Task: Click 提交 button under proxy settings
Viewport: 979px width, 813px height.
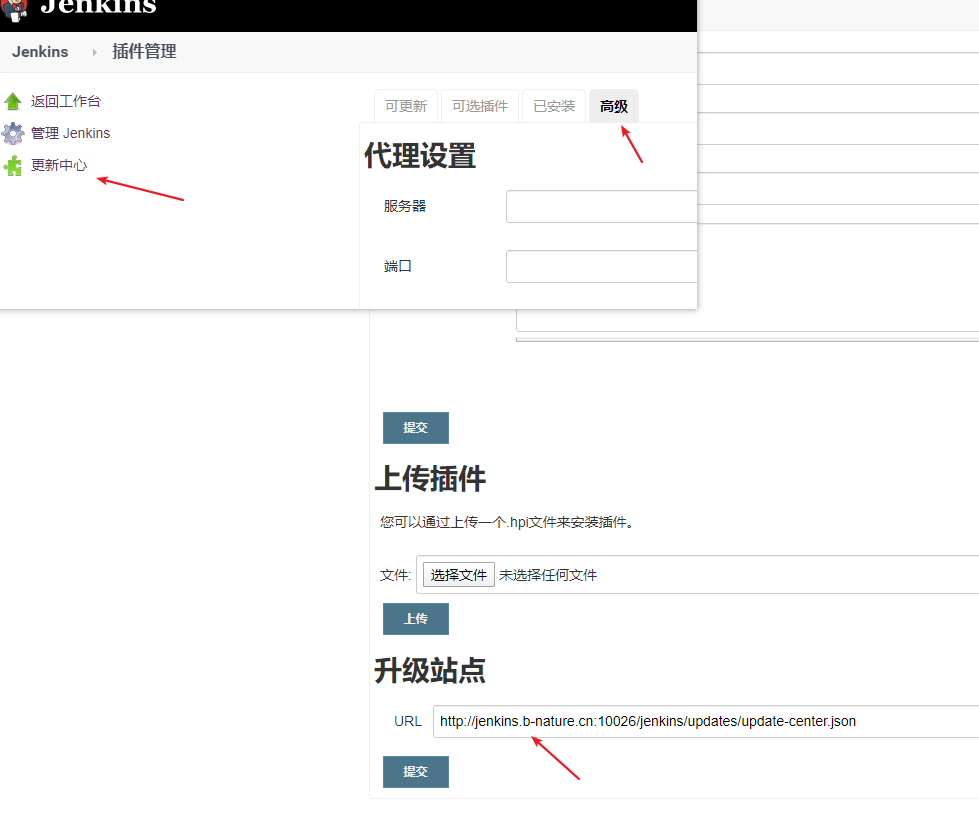Action: pos(416,428)
